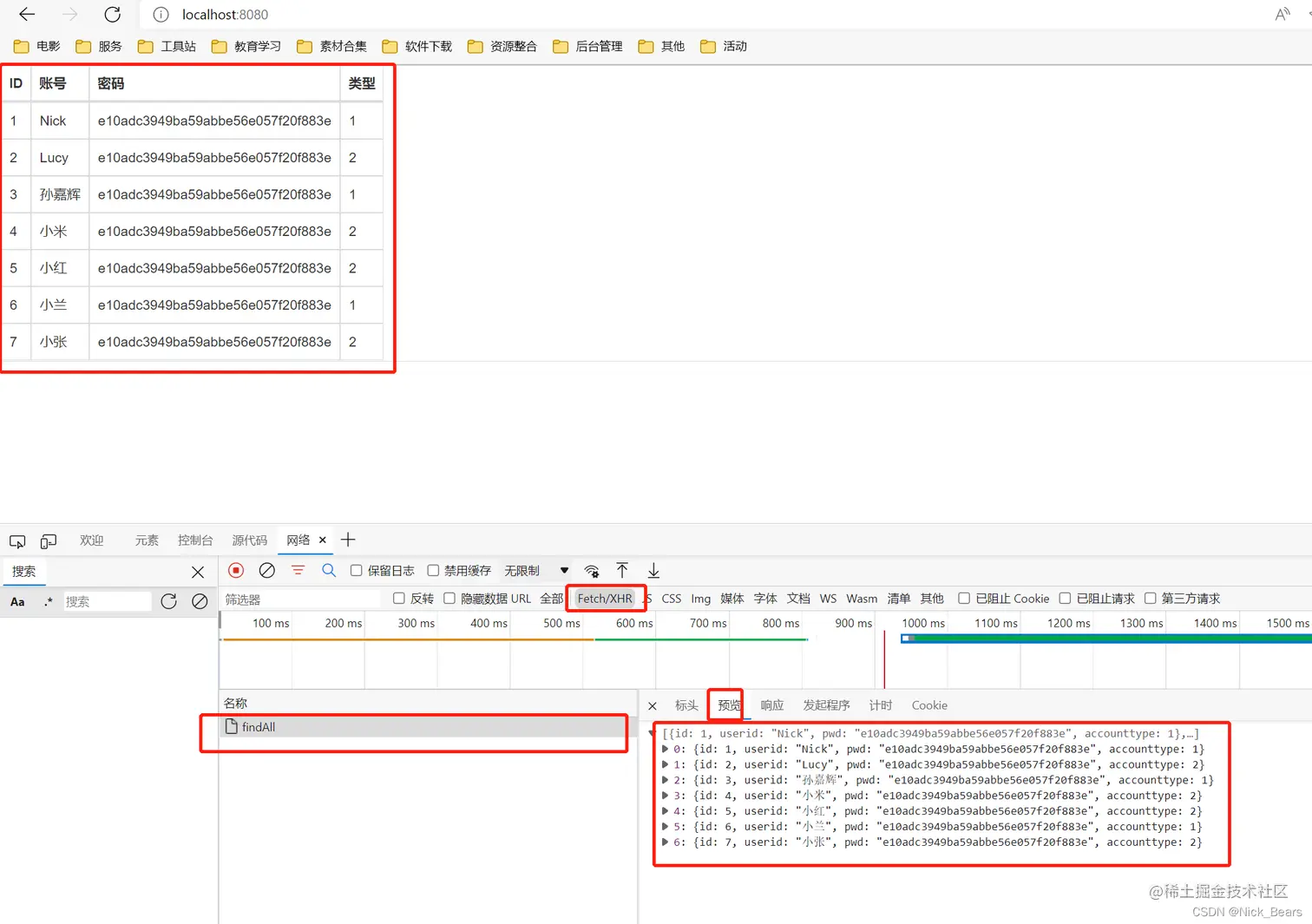Expand preview item 3 小米
1312x924 pixels.
pos(666,796)
